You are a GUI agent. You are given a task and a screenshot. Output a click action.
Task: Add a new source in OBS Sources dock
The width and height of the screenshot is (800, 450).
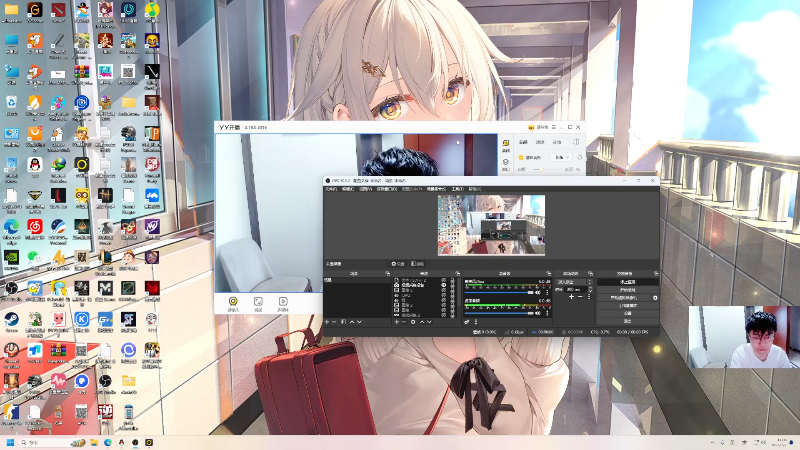[396, 322]
